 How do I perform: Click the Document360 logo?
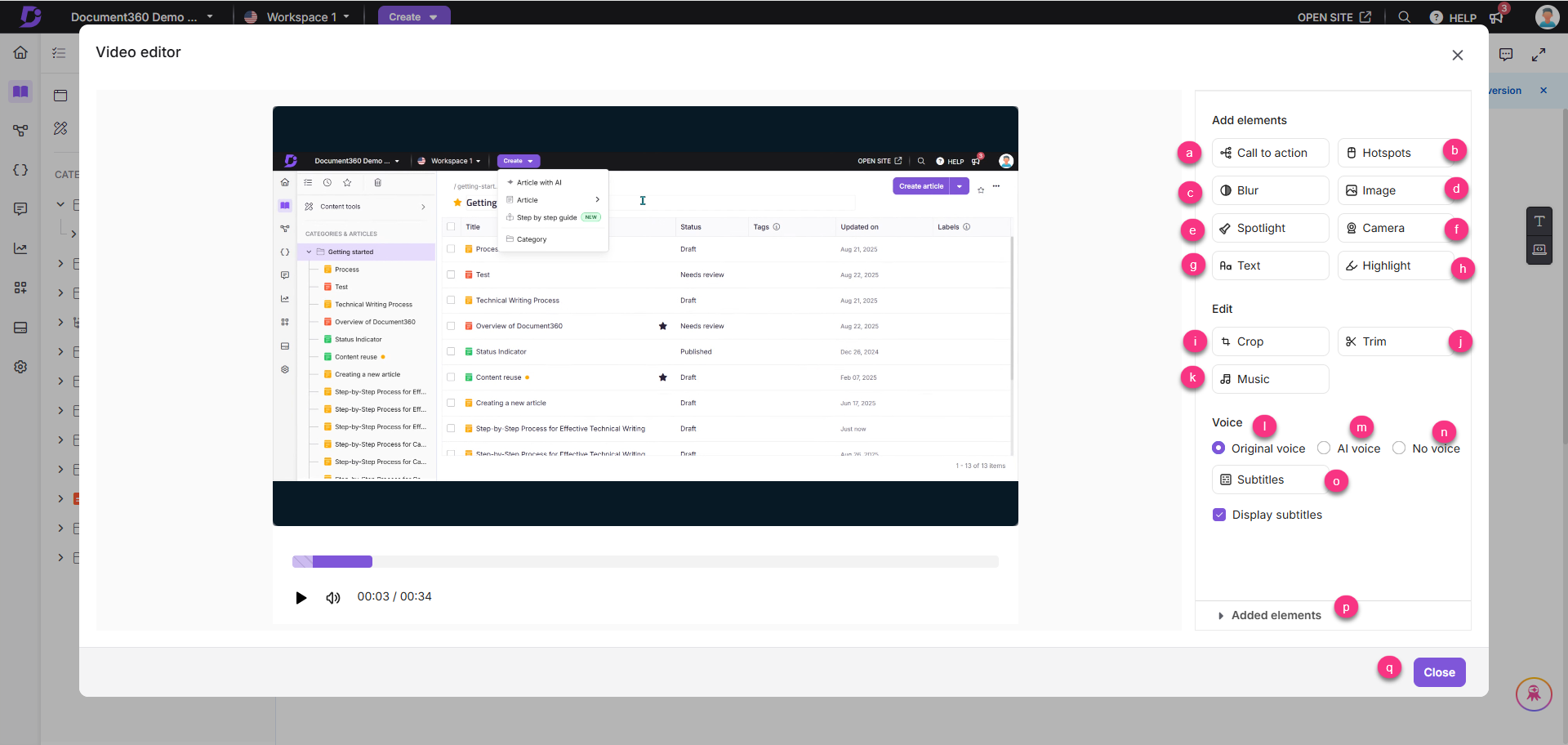31,16
